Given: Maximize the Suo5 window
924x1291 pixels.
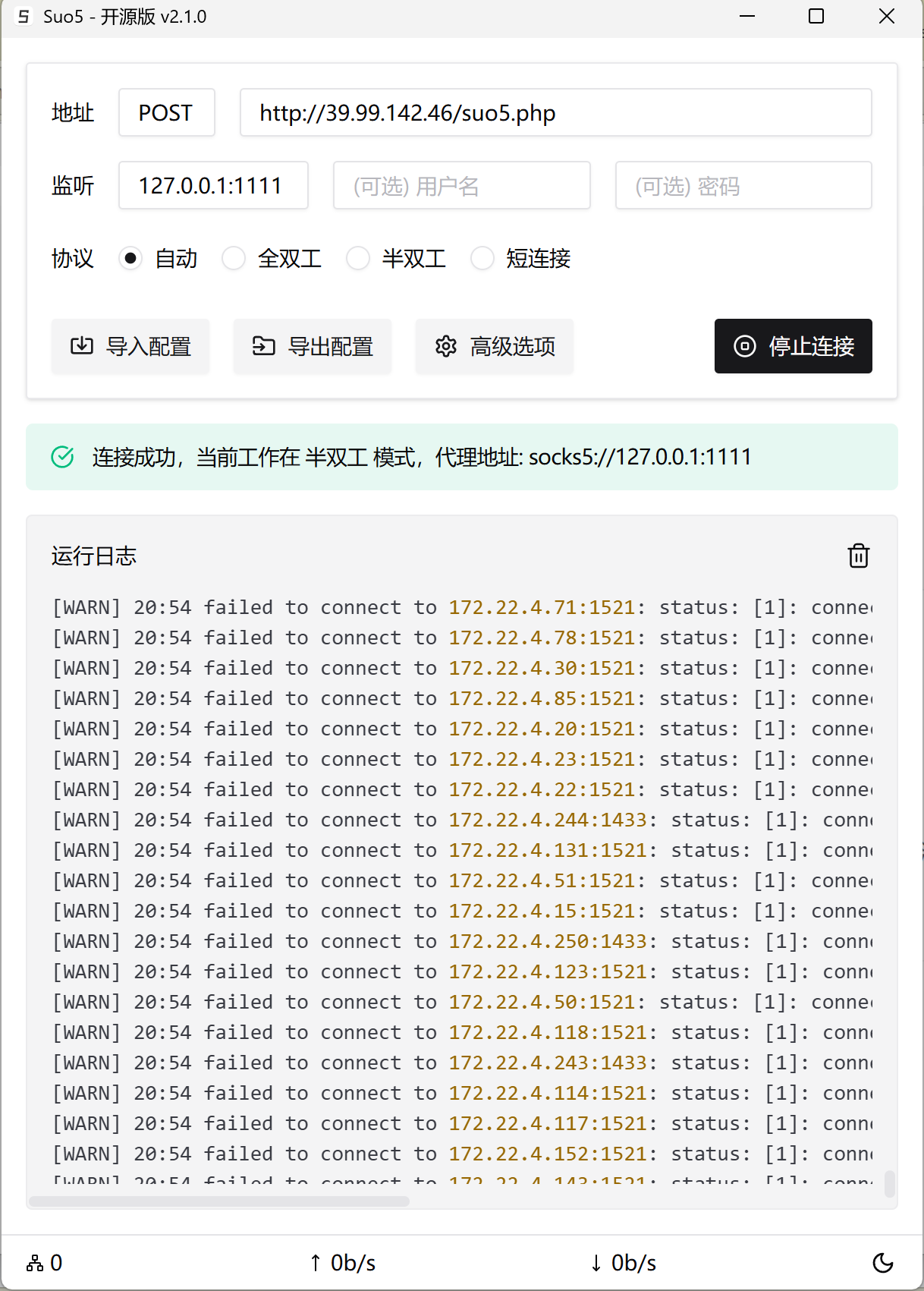Looking at the screenshot, I should click(816, 16).
